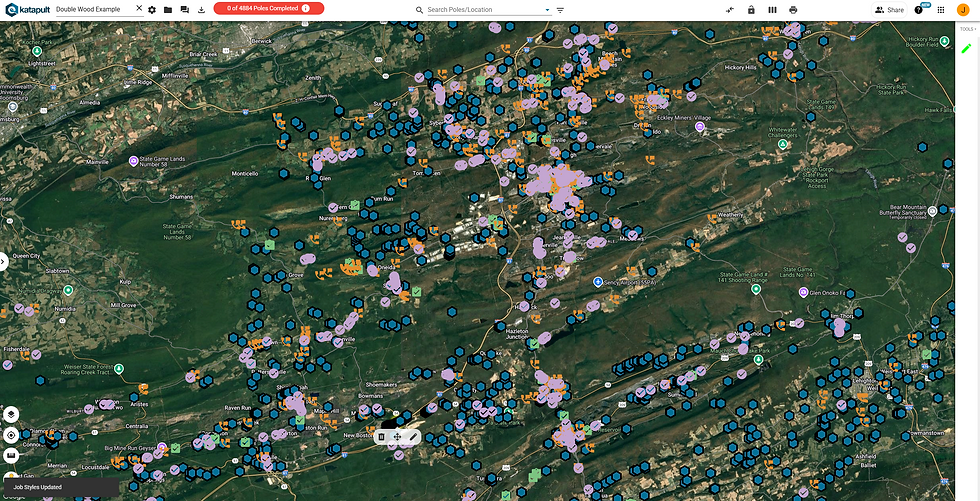Viewport: 980px width, 501px height.
Task: Expand the search type dropdown arrow
Action: point(548,10)
